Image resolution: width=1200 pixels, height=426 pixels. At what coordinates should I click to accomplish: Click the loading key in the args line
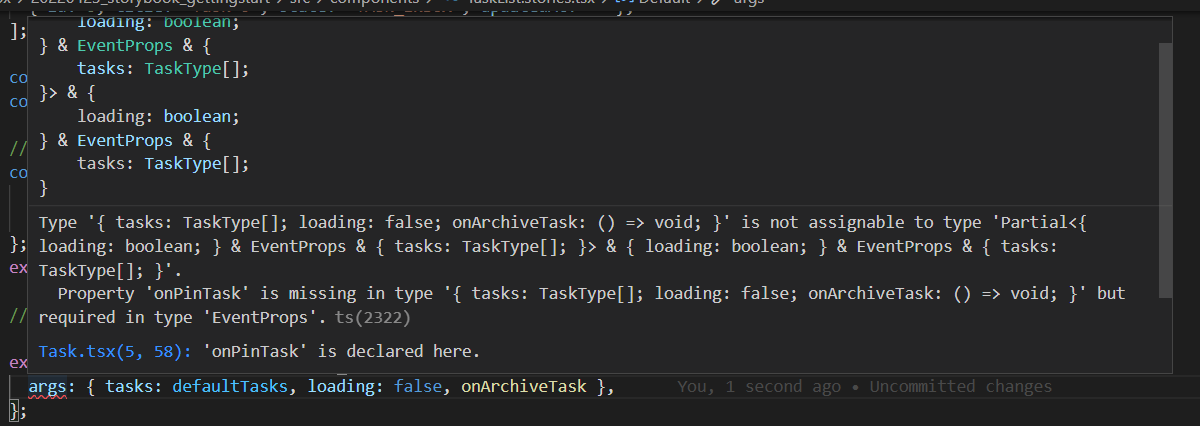click(340, 387)
